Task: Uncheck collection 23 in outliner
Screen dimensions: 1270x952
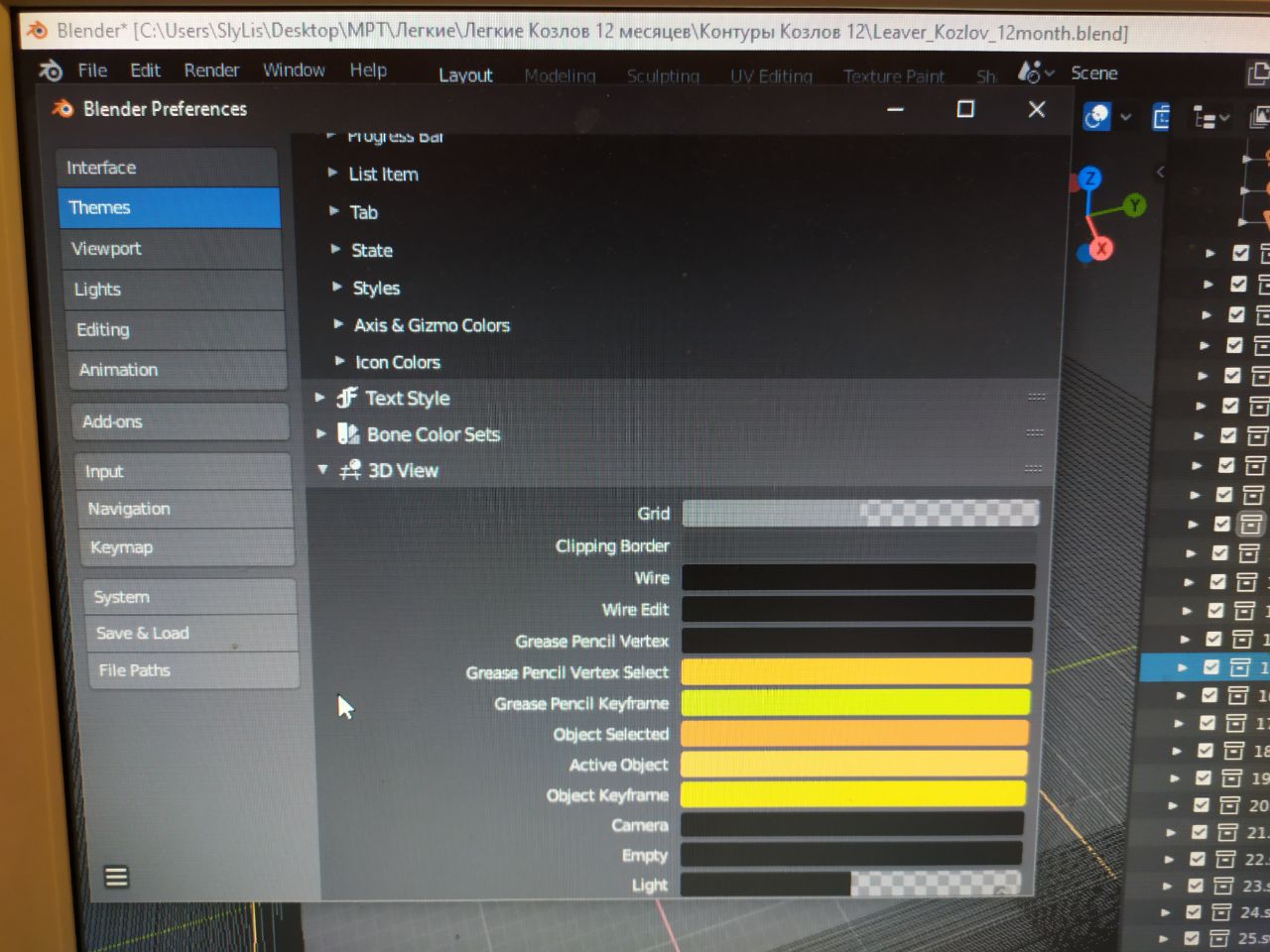Action: coord(1196,886)
